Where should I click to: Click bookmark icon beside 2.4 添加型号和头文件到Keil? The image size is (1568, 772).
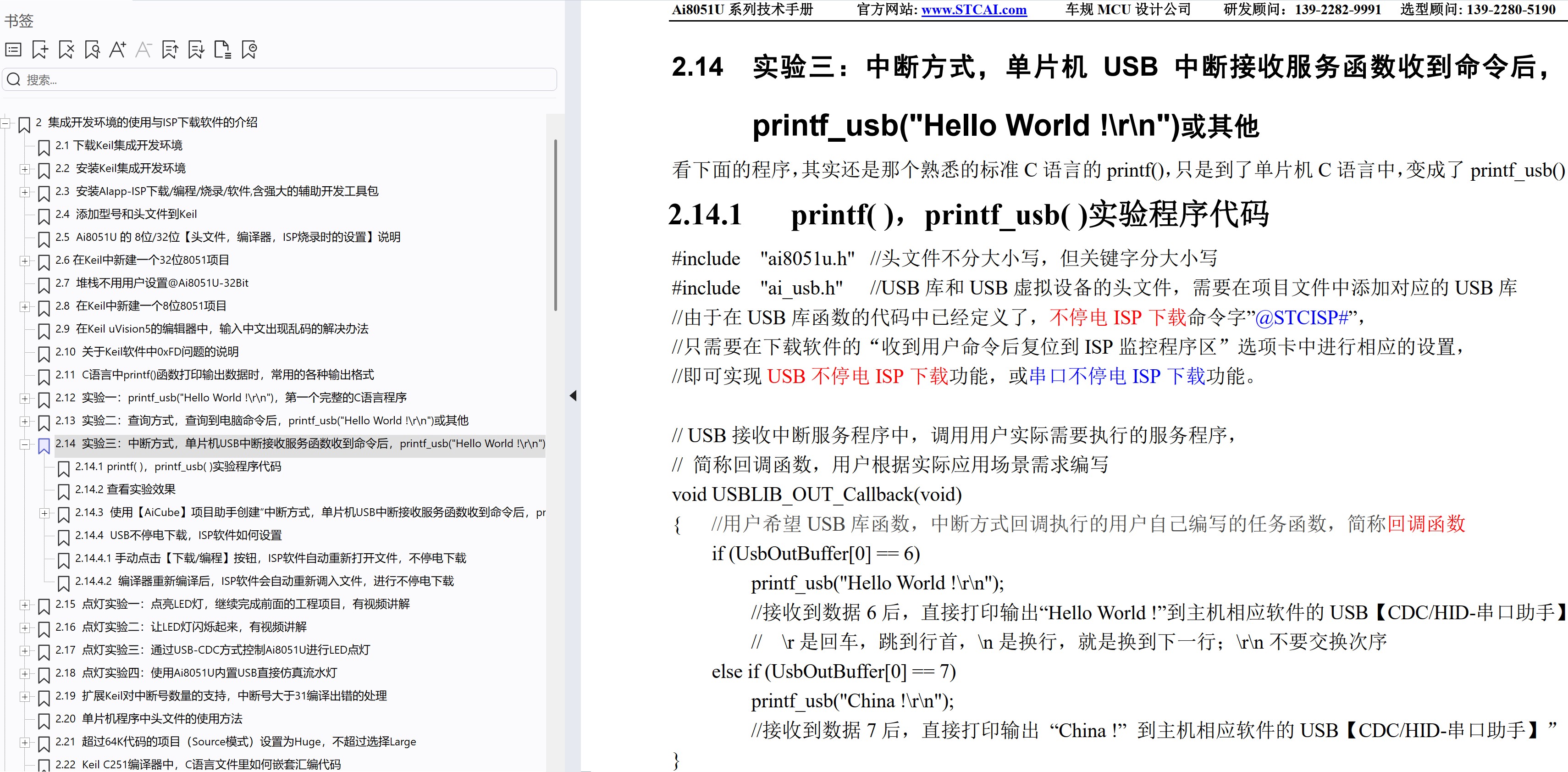44,216
